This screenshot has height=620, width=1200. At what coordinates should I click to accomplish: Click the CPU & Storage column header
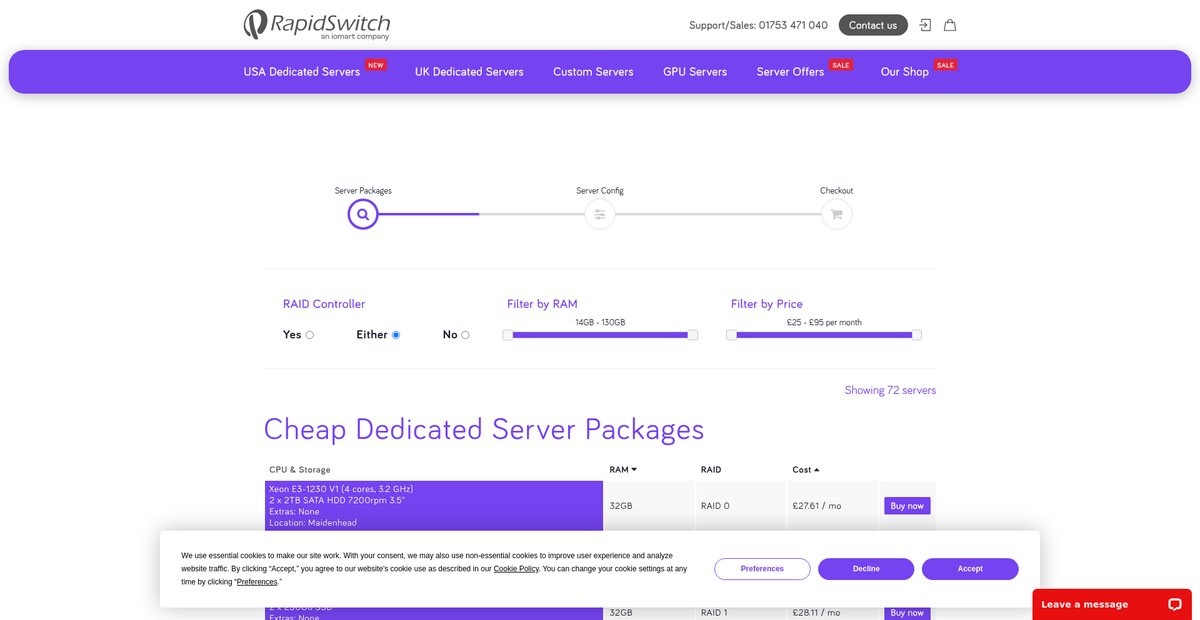[300, 469]
